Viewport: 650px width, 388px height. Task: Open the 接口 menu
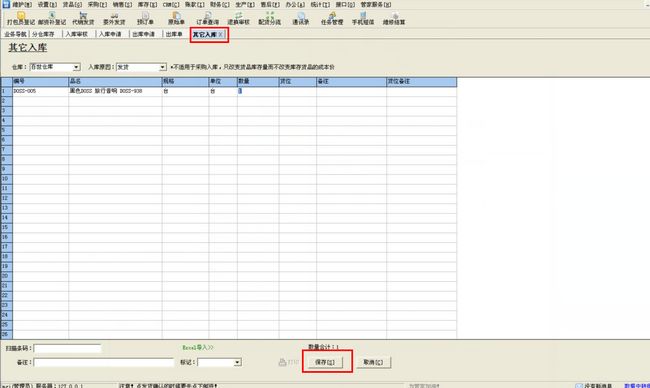[x=345, y=5]
